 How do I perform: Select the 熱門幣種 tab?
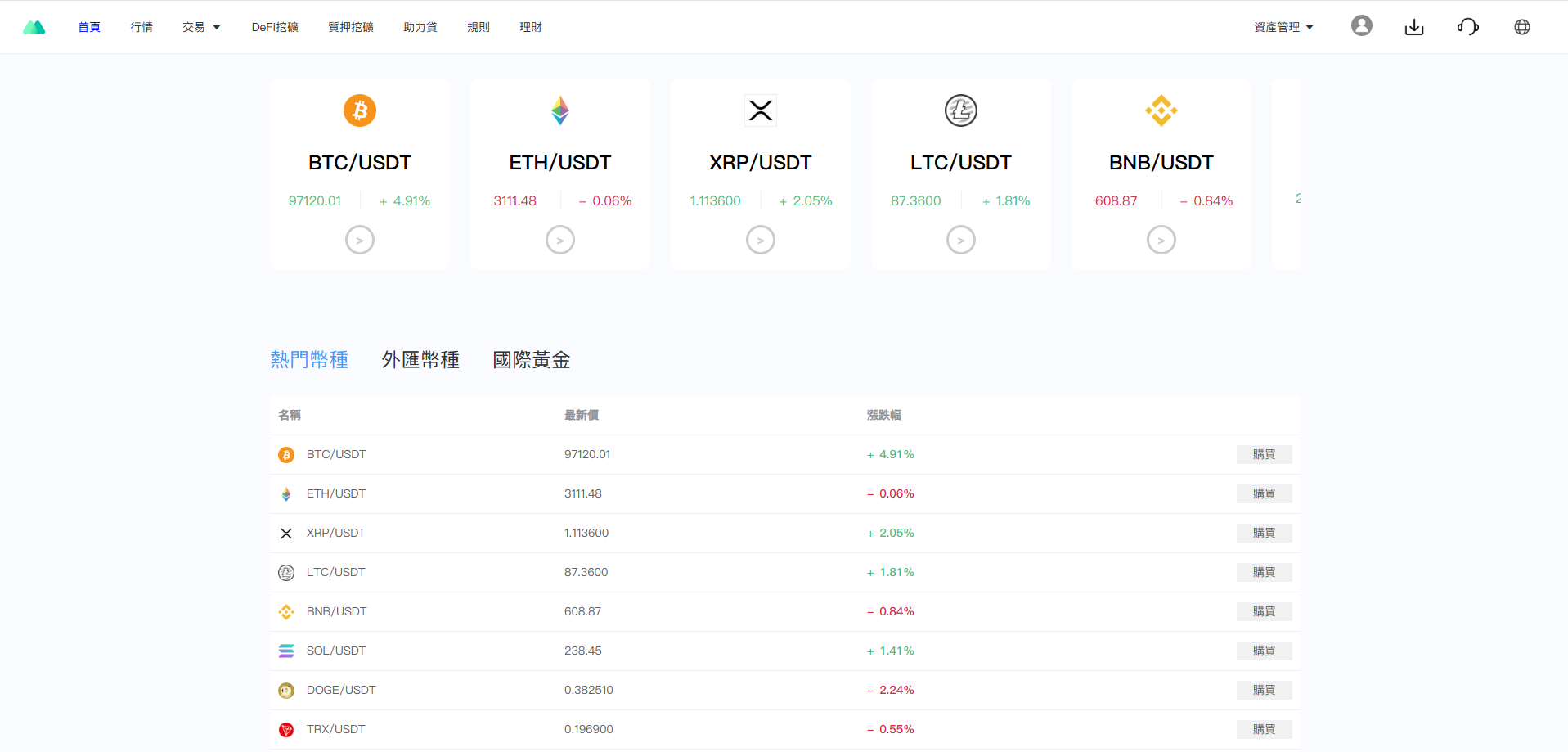point(309,360)
